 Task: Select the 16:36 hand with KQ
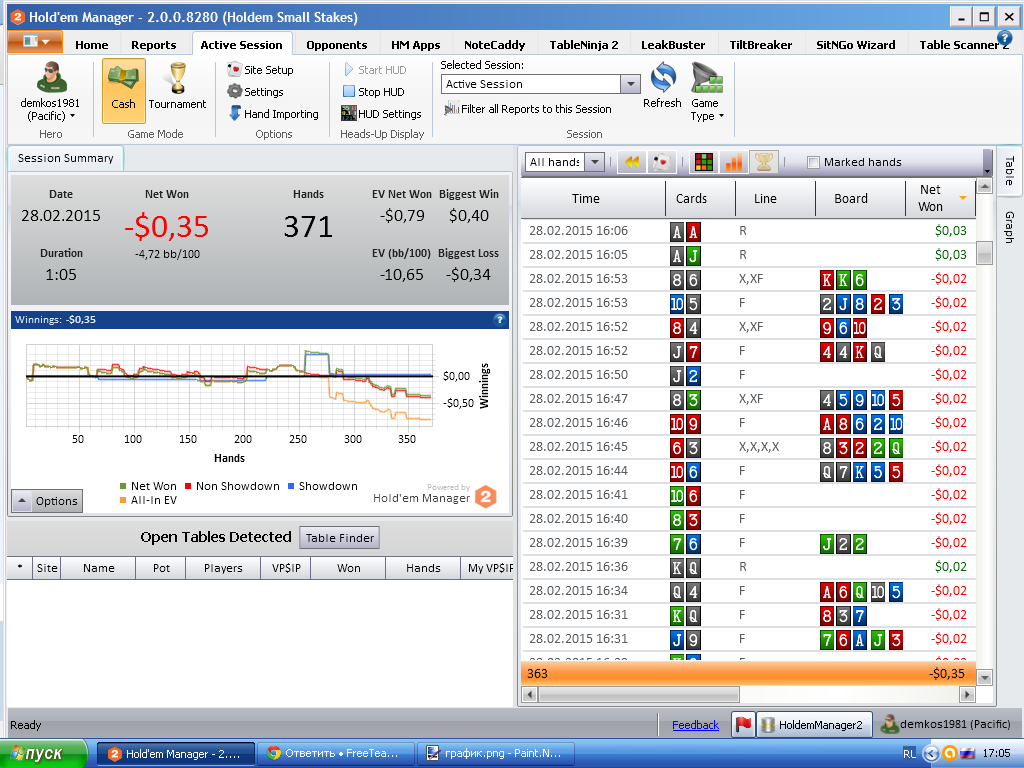(748, 567)
